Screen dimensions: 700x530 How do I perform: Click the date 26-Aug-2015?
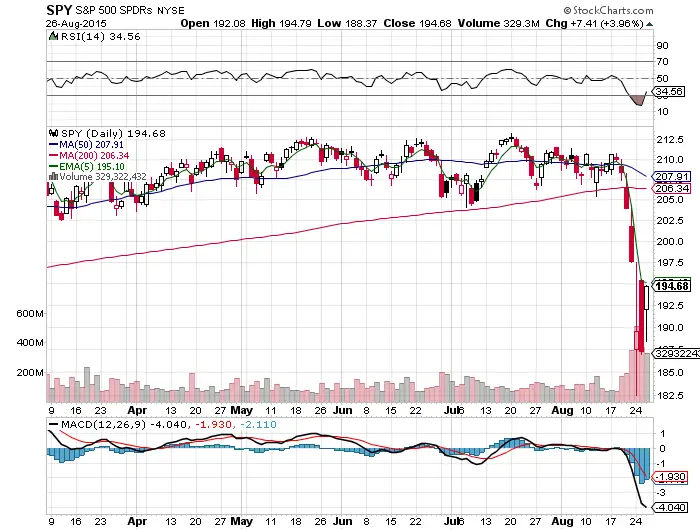pos(76,24)
